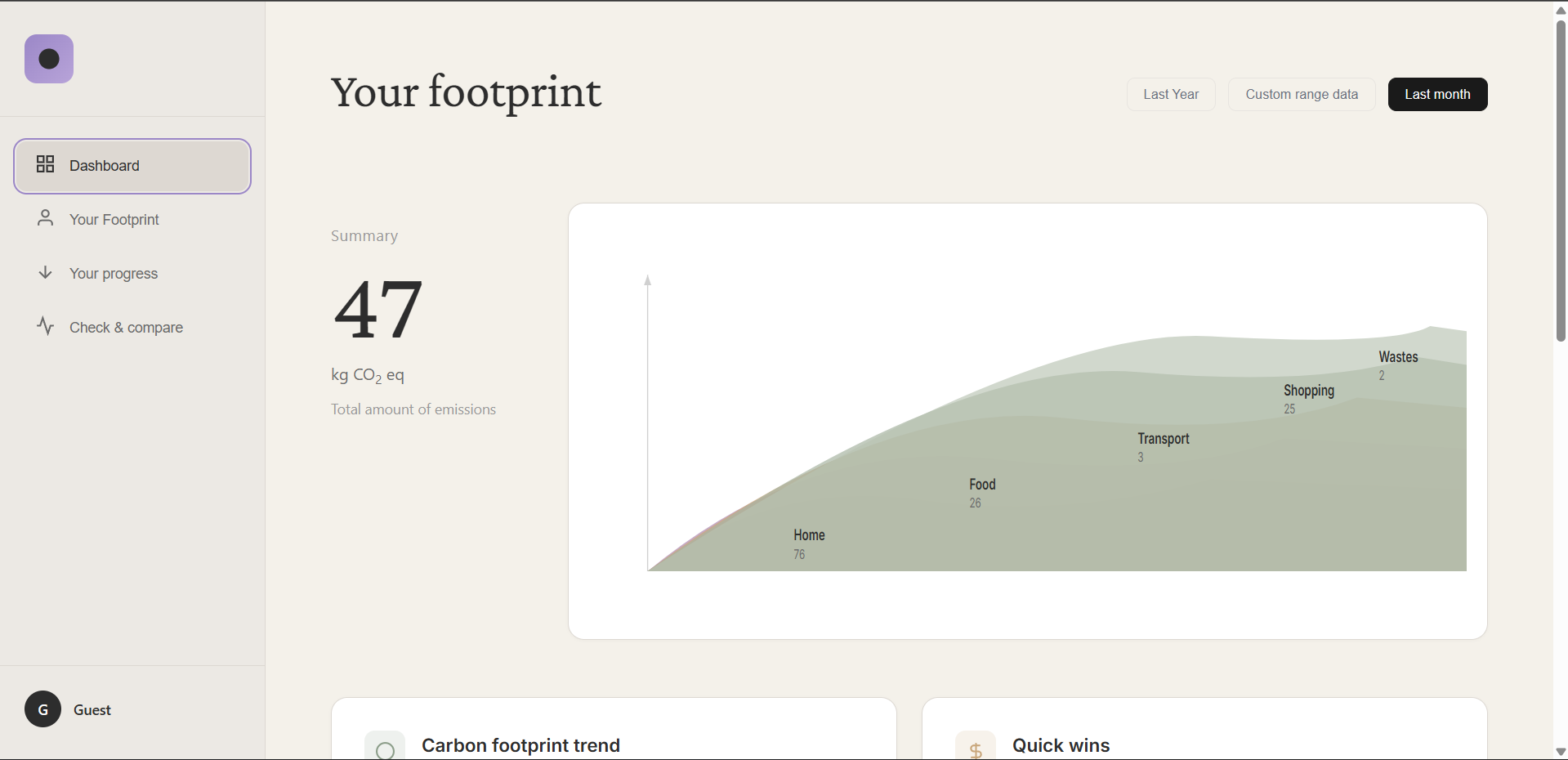The image size is (1568, 760).
Task: Click the person icon beside Your Footprint
Action: click(x=45, y=218)
